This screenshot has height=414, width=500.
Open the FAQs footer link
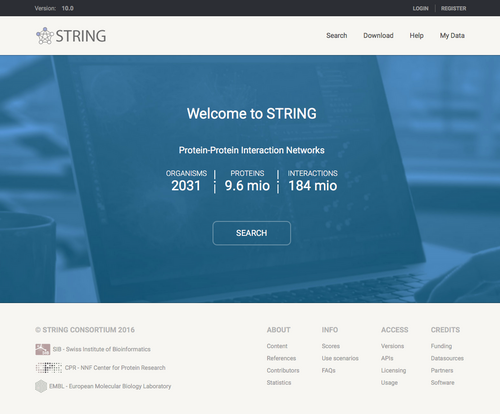click(x=328, y=370)
